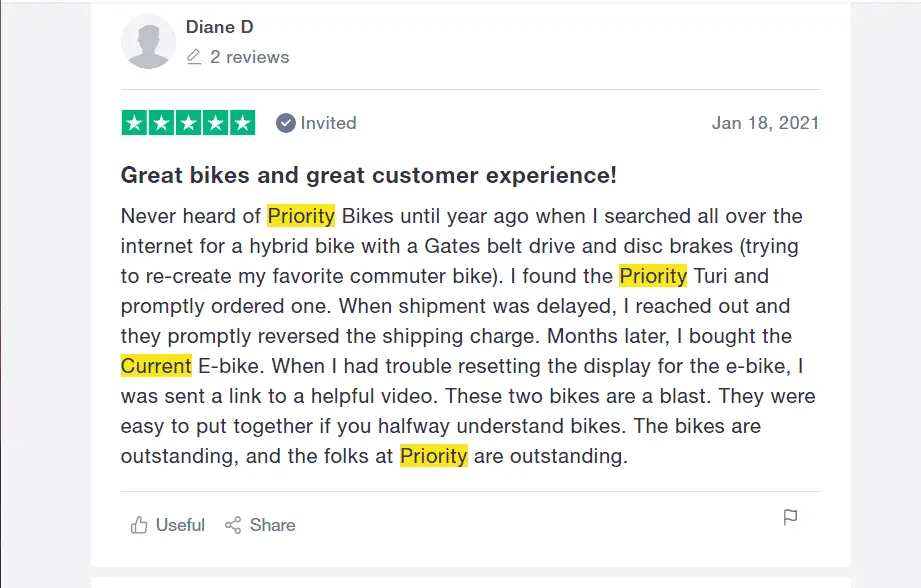Click highlighted 'Priority' in the last sentence

click(433, 455)
